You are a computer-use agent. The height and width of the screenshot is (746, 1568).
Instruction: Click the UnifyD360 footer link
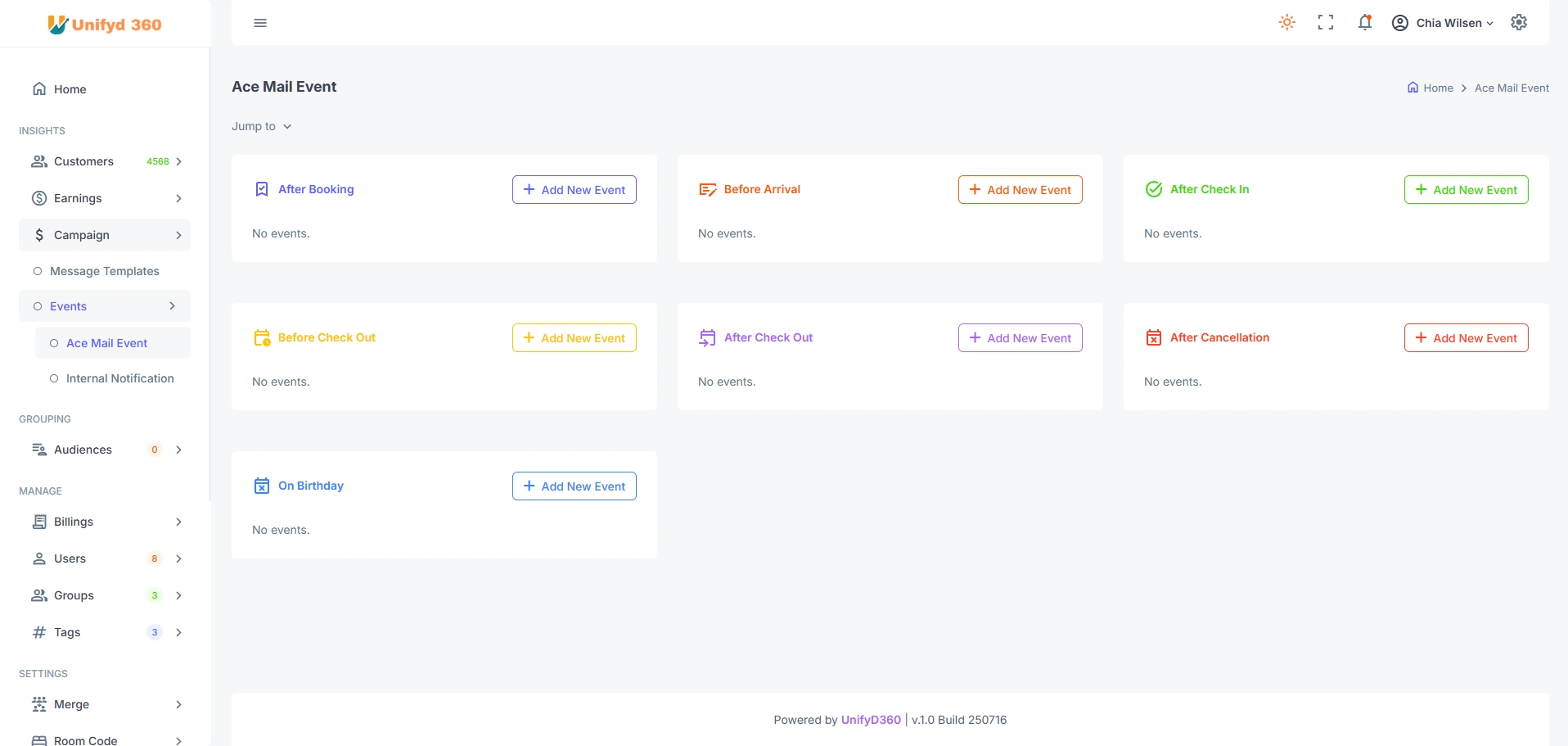click(871, 721)
